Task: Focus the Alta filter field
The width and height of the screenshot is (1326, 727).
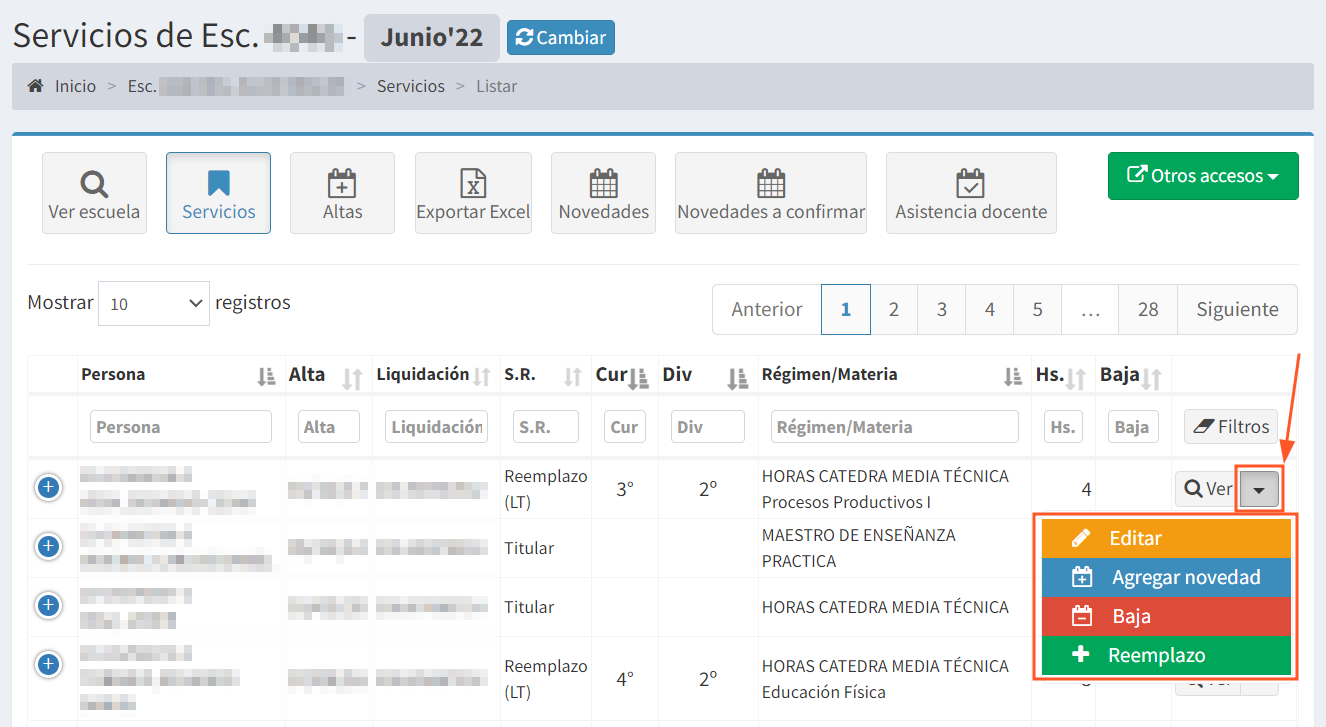Action: (x=329, y=427)
